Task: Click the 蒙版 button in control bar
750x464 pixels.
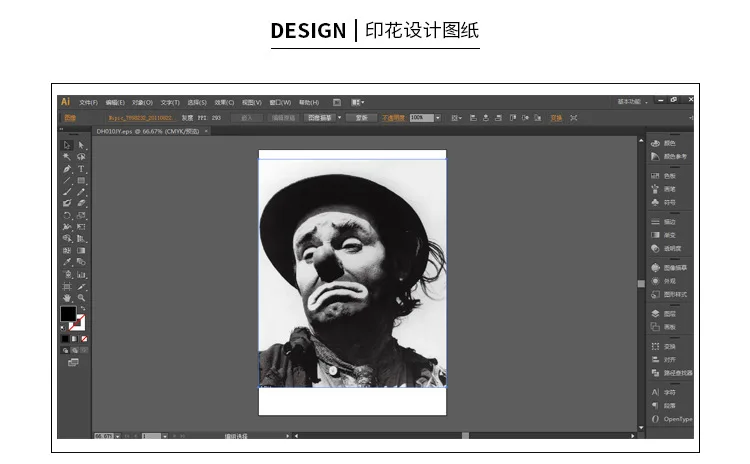Action: [x=362, y=118]
